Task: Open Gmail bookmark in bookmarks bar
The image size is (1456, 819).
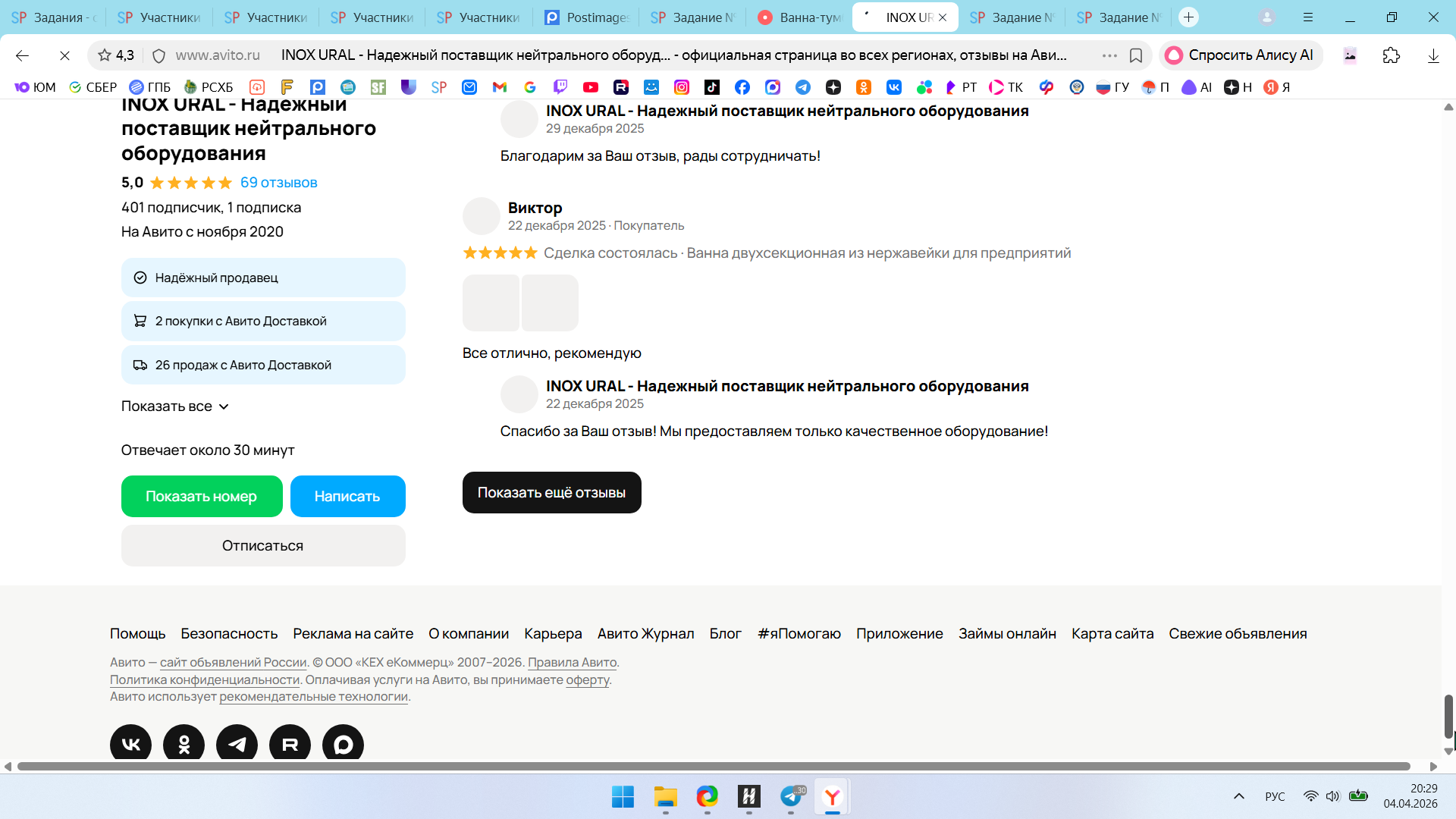Action: tap(500, 87)
